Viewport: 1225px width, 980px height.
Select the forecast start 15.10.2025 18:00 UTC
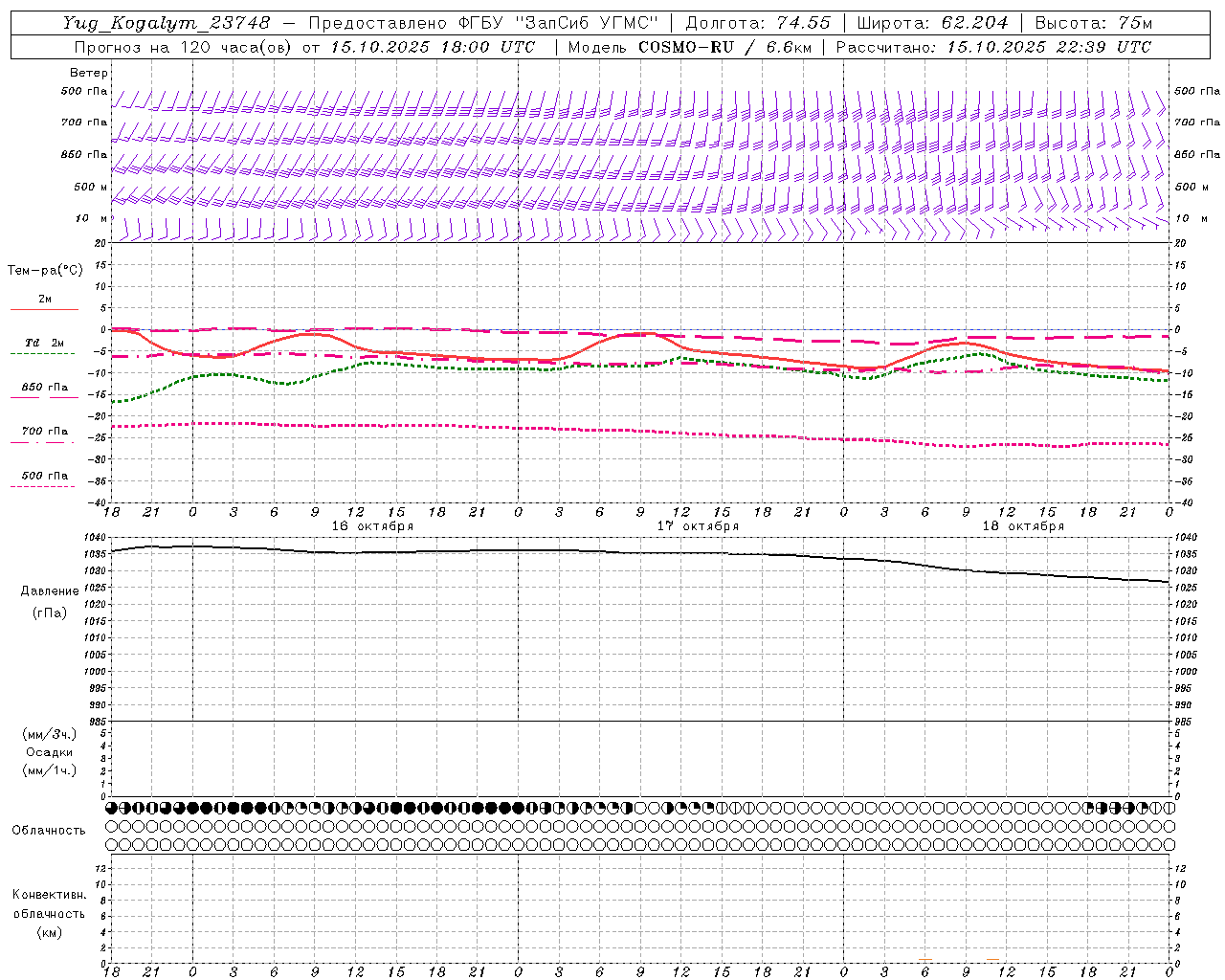(x=433, y=47)
